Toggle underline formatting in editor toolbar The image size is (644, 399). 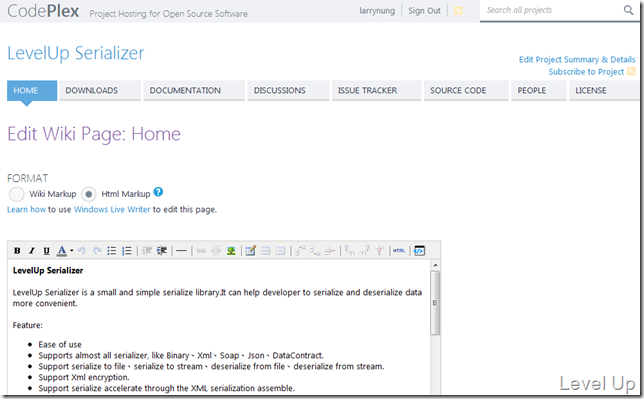click(46, 251)
